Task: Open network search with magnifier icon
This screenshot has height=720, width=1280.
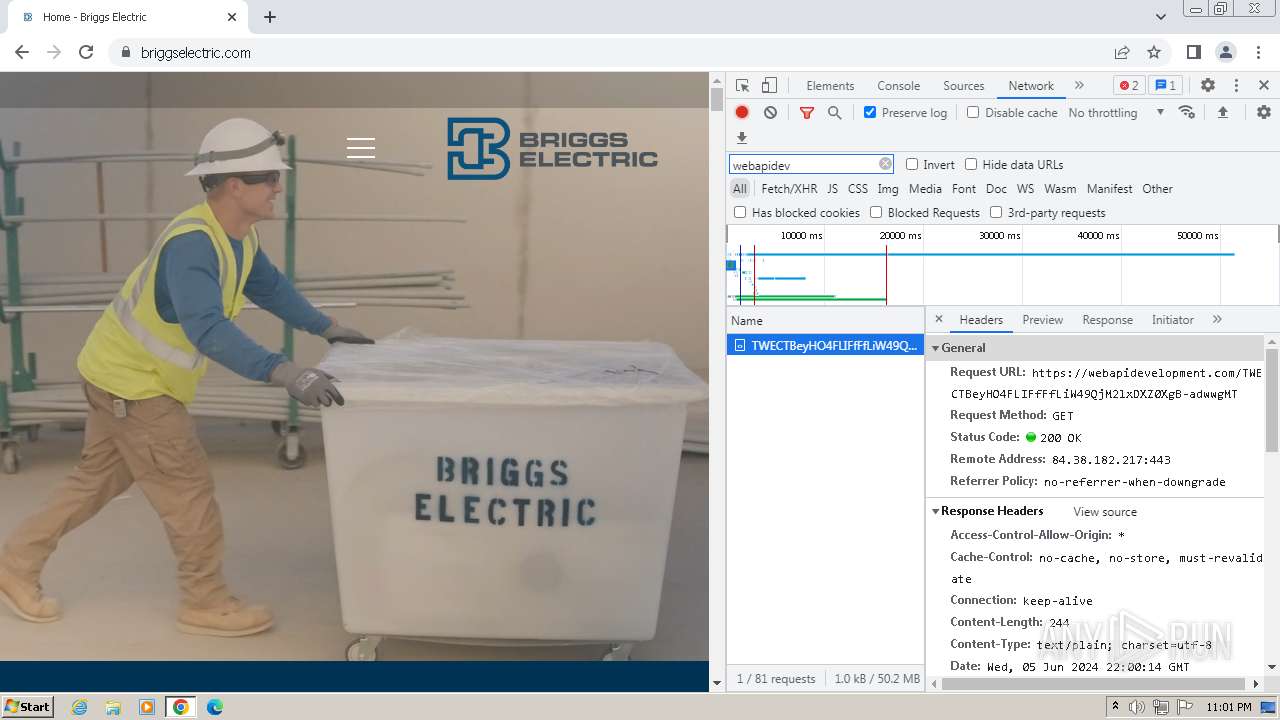Action: point(834,113)
